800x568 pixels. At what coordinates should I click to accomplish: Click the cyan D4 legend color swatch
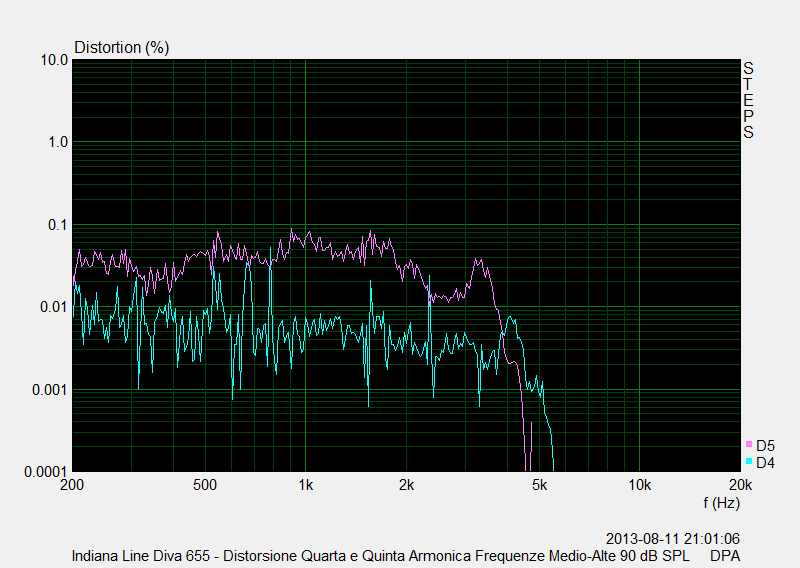(x=749, y=461)
